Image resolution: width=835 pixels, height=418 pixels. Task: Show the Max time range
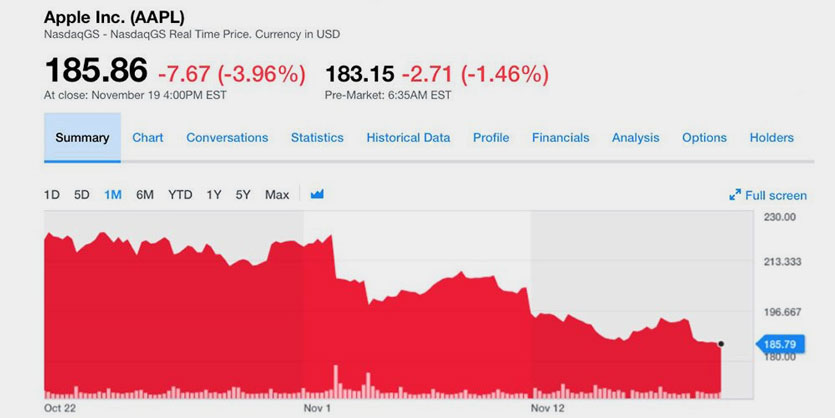coord(277,195)
